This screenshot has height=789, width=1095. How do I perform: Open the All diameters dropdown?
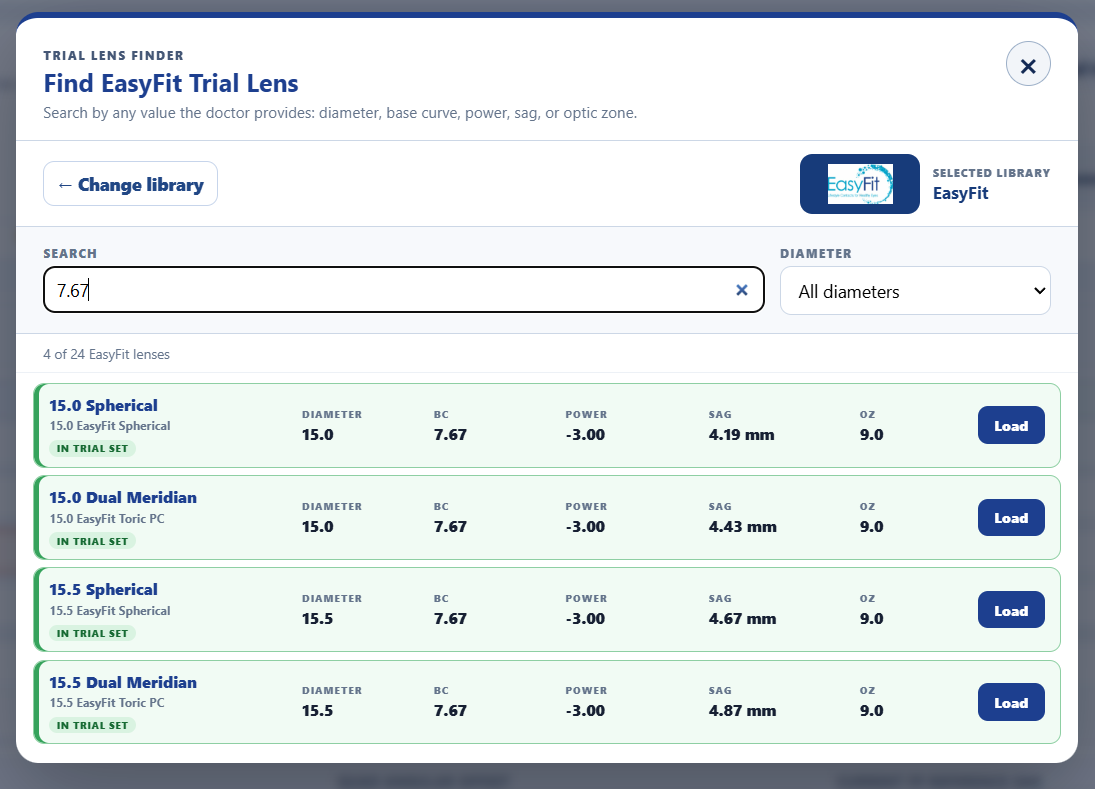pyautogui.click(x=915, y=291)
